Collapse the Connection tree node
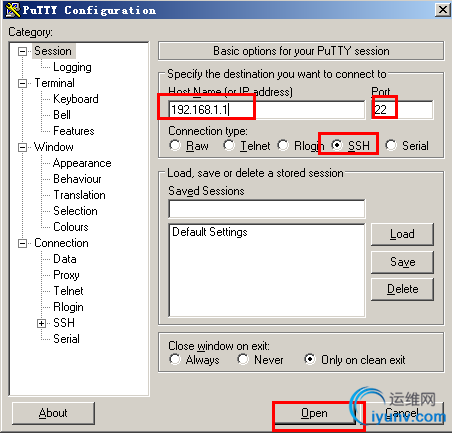 pyautogui.click(x=22, y=243)
